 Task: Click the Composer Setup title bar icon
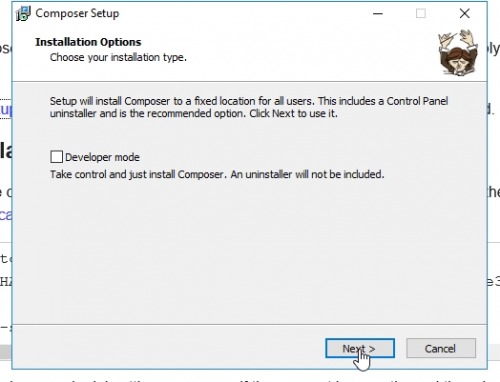pos(23,14)
